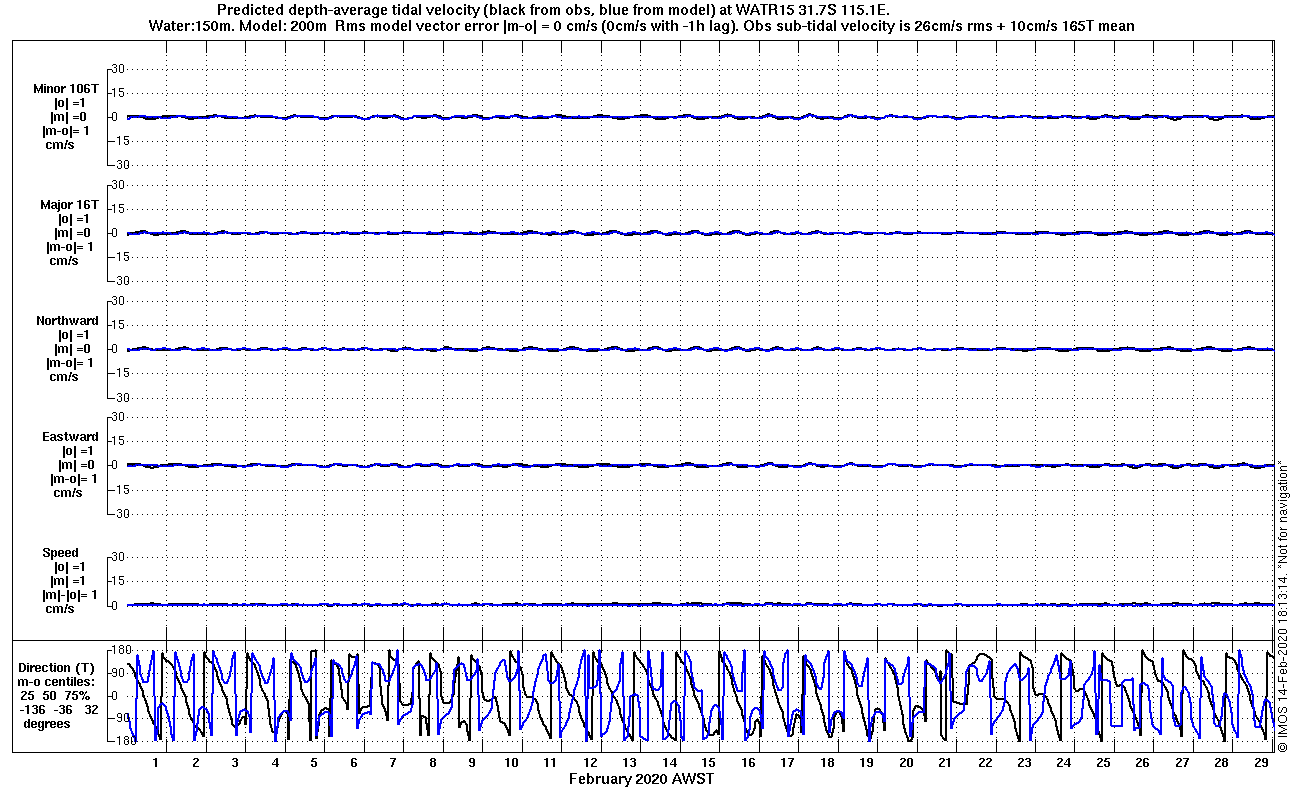Click the 180 tick on the Direction axis
Screen dimensions: 1300x800
click(121, 650)
